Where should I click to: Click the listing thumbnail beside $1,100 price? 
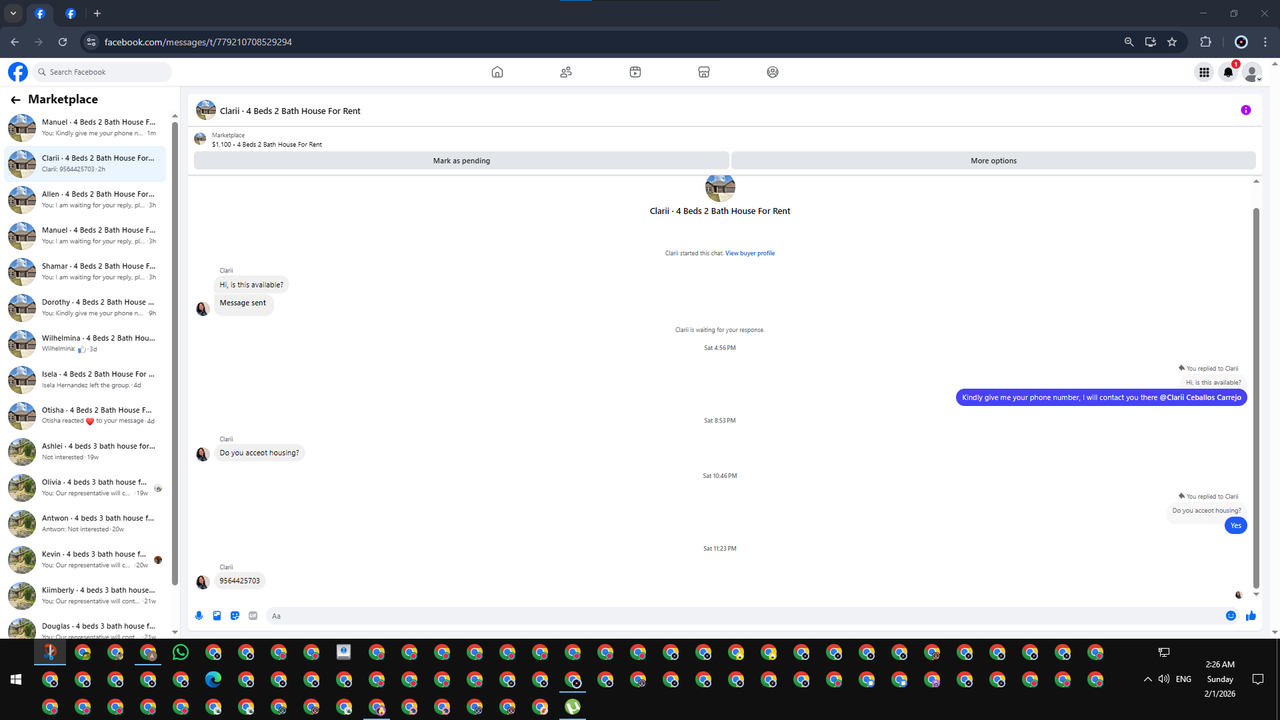coord(200,139)
